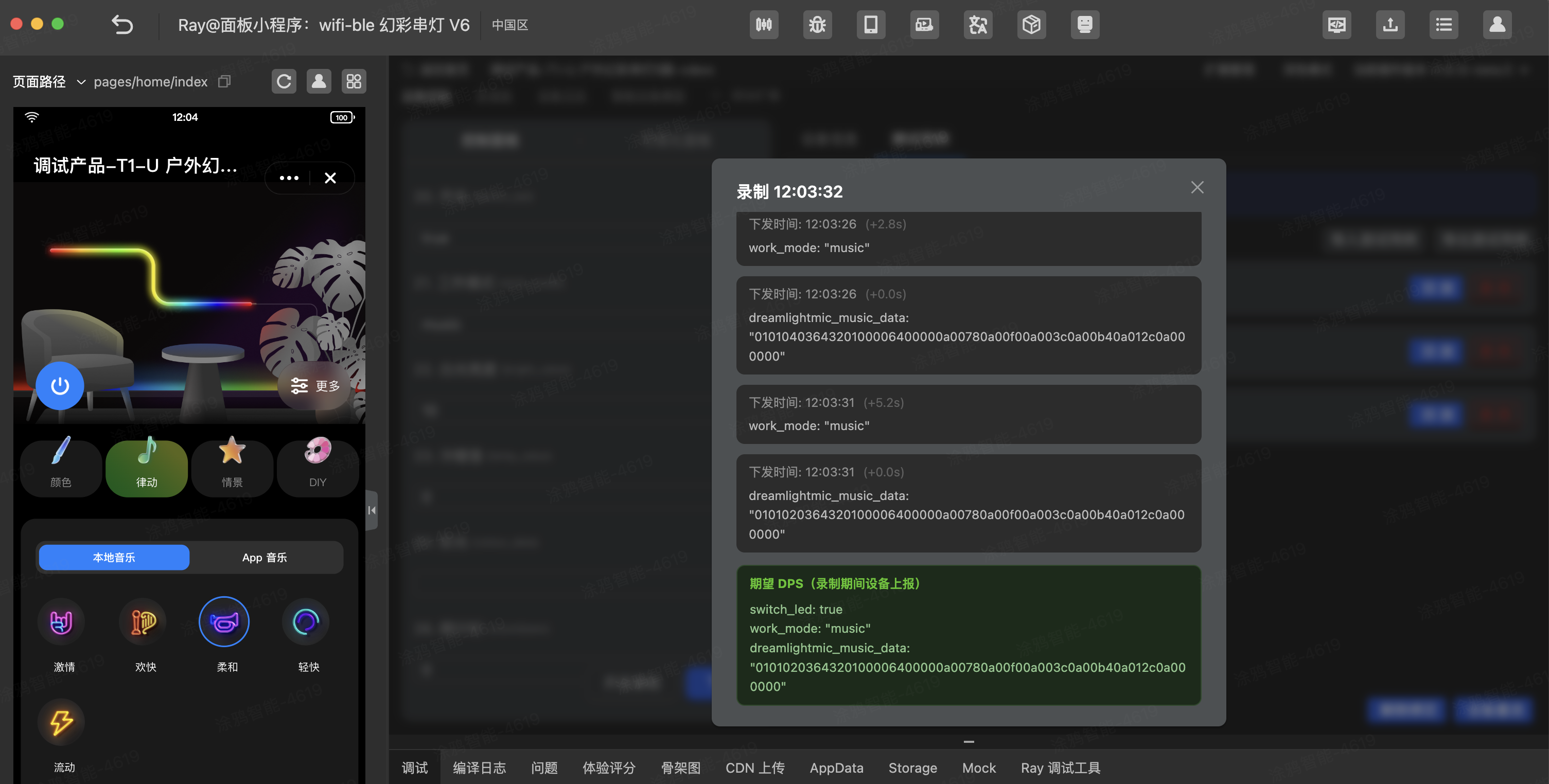
Task: Open the 更多 settings button
Action: click(x=314, y=385)
